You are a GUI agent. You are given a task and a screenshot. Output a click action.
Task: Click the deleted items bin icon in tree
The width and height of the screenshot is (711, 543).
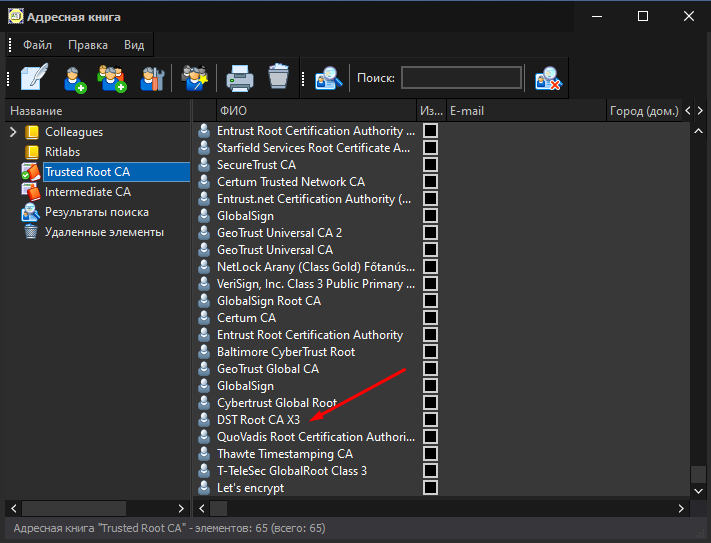point(31,232)
